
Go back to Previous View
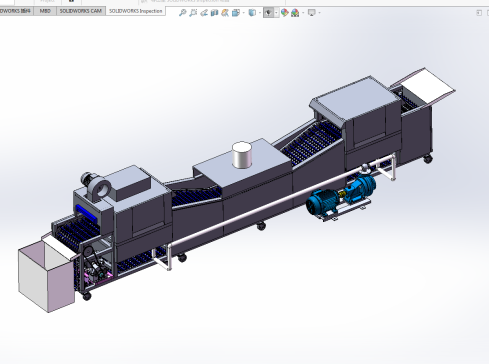pyautogui.click(x=204, y=13)
